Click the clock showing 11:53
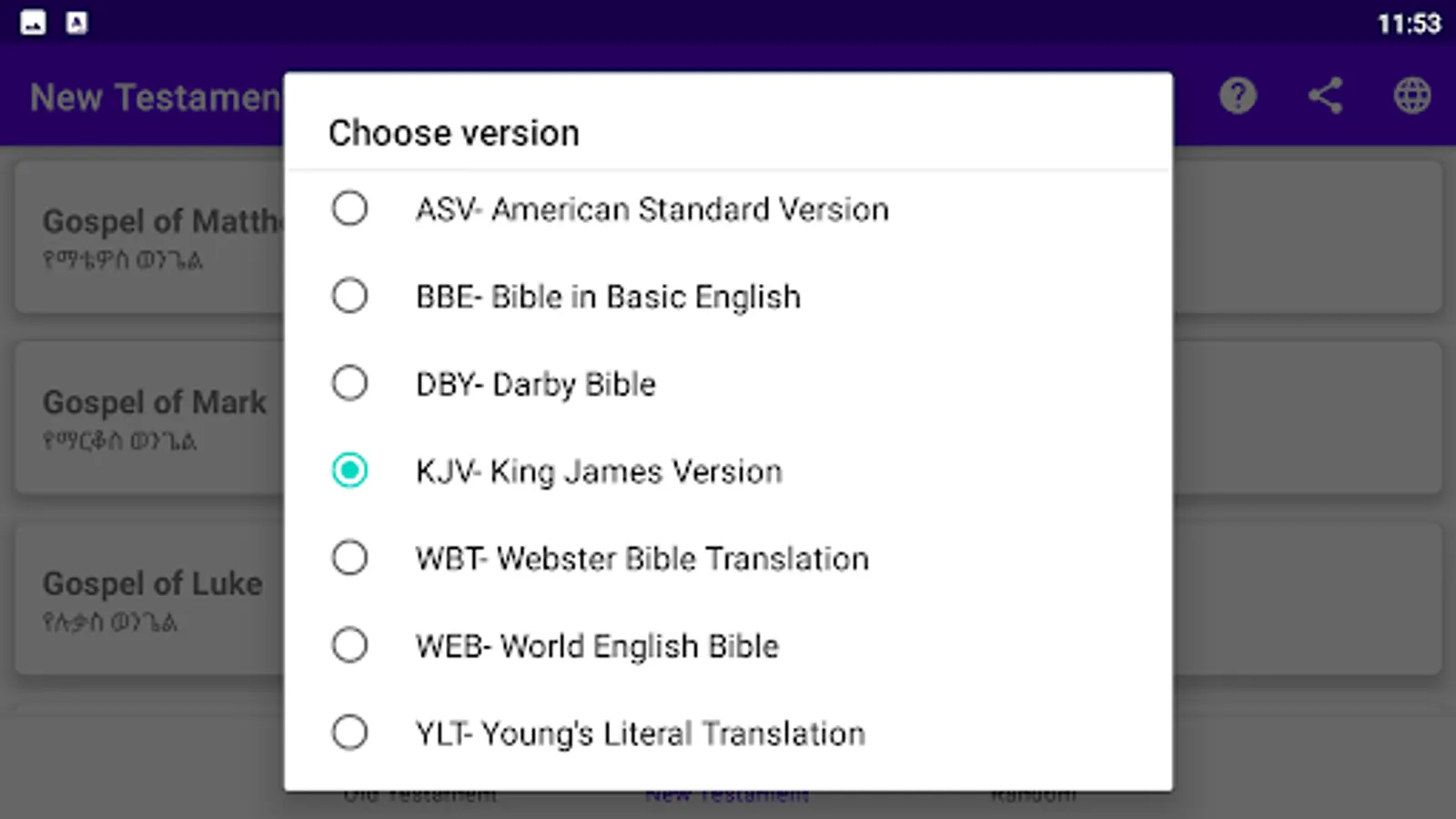The height and width of the screenshot is (819, 1456). [x=1408, y=24]
